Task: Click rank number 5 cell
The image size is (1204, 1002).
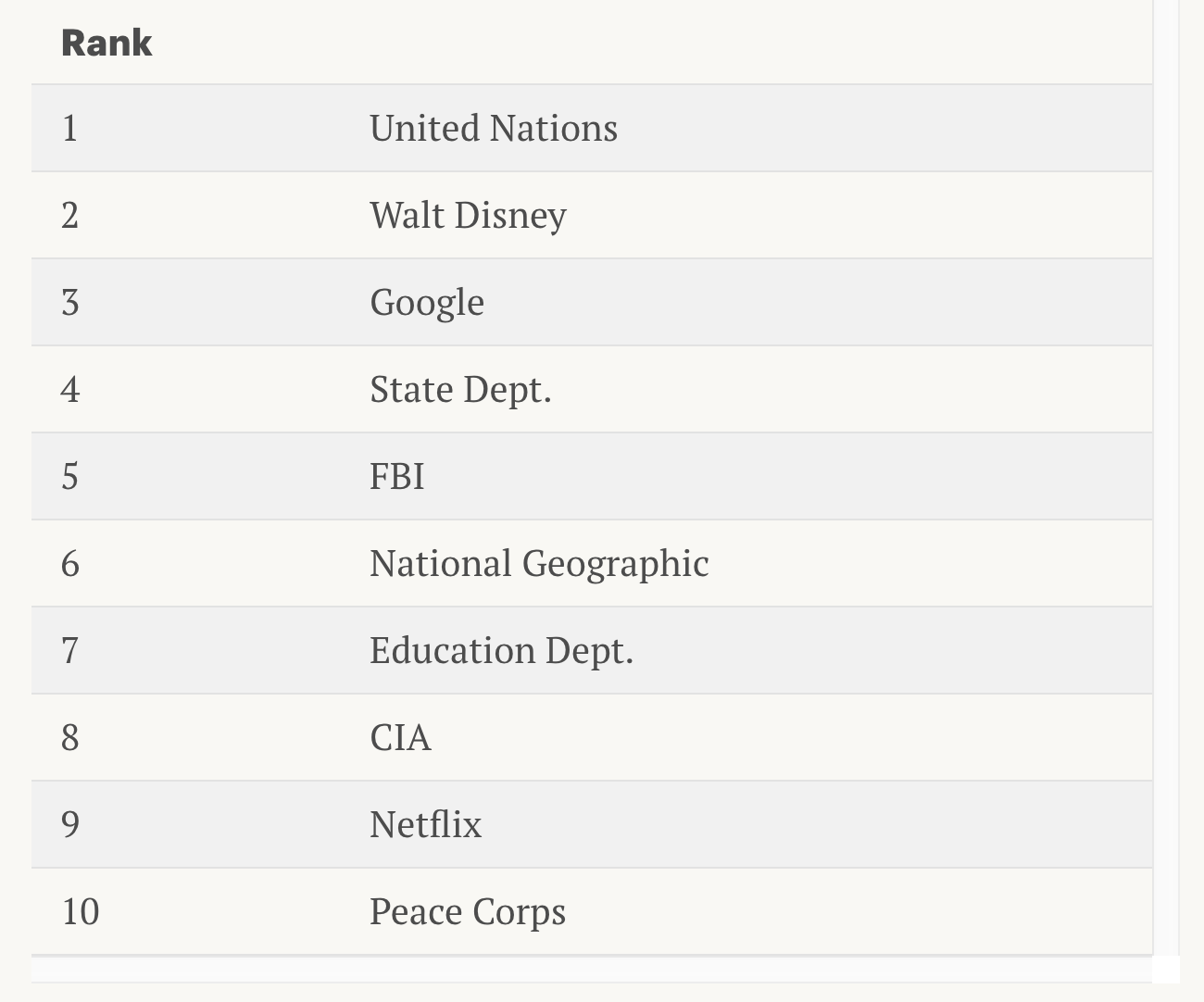Action: (x=69, y=477)
